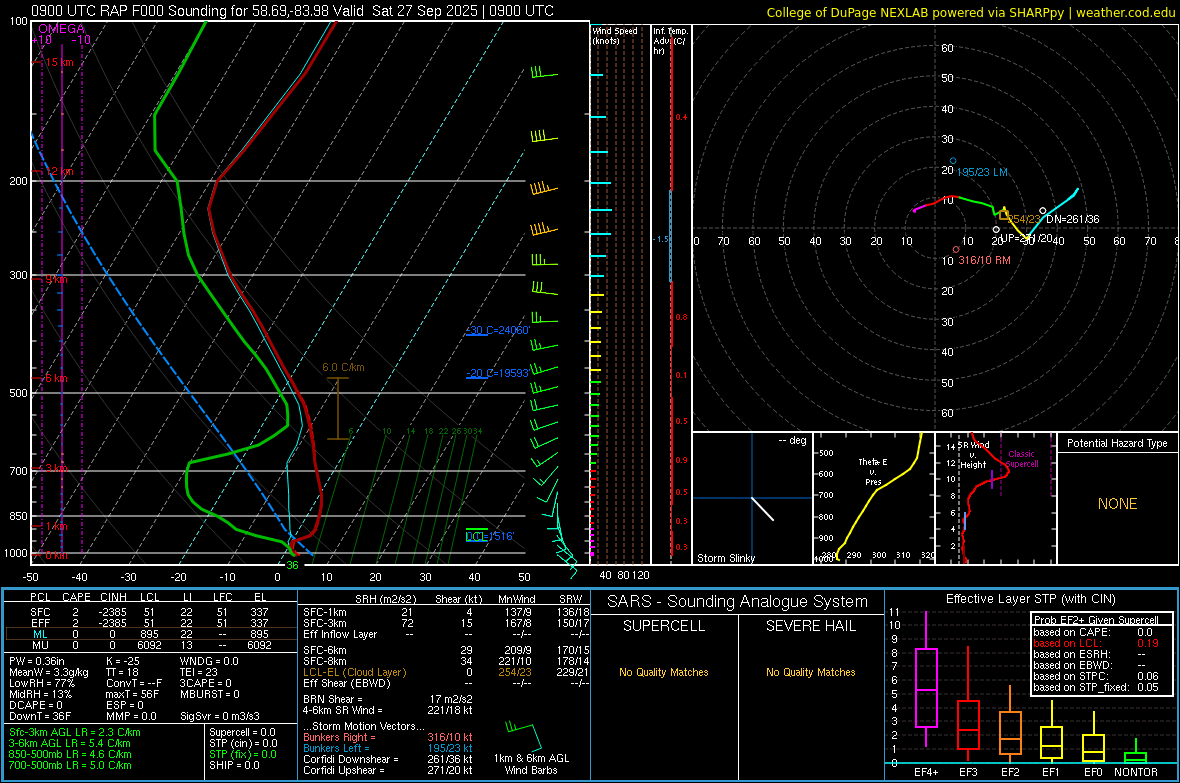Click the Effective Layer STP (with CIN) title
This screenshot has height=783, width=1180.
[x=1030, y=599]
